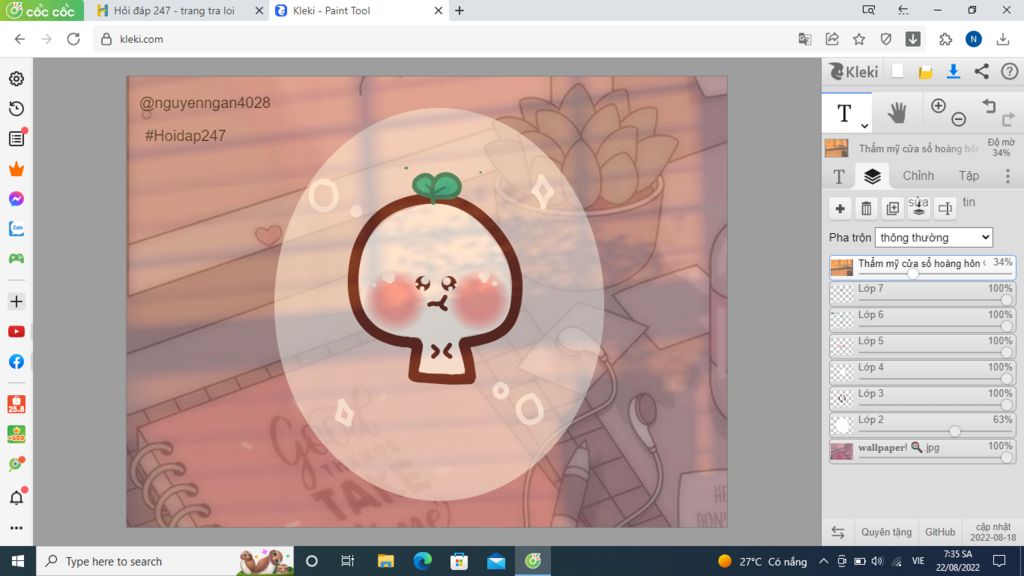The image size is (1024, 576).
Task: Open the Mail app from the taskbar
Action: tap(496, 561)
